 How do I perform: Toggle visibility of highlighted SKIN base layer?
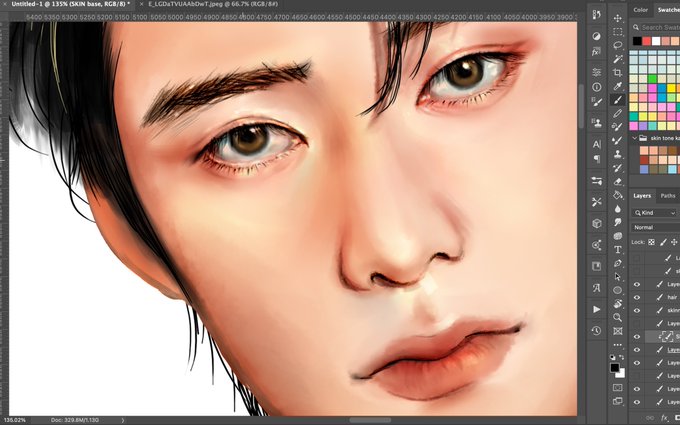(637, 337)
